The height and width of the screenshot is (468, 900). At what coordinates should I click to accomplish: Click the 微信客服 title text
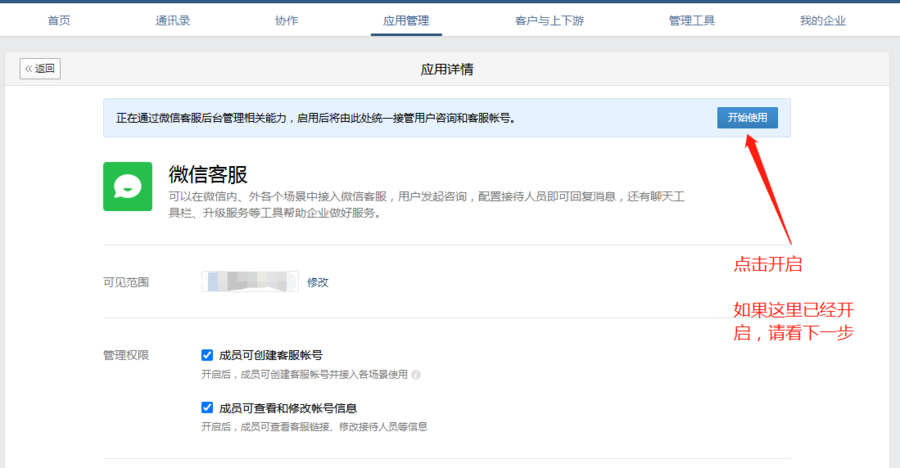coord(208,174)
